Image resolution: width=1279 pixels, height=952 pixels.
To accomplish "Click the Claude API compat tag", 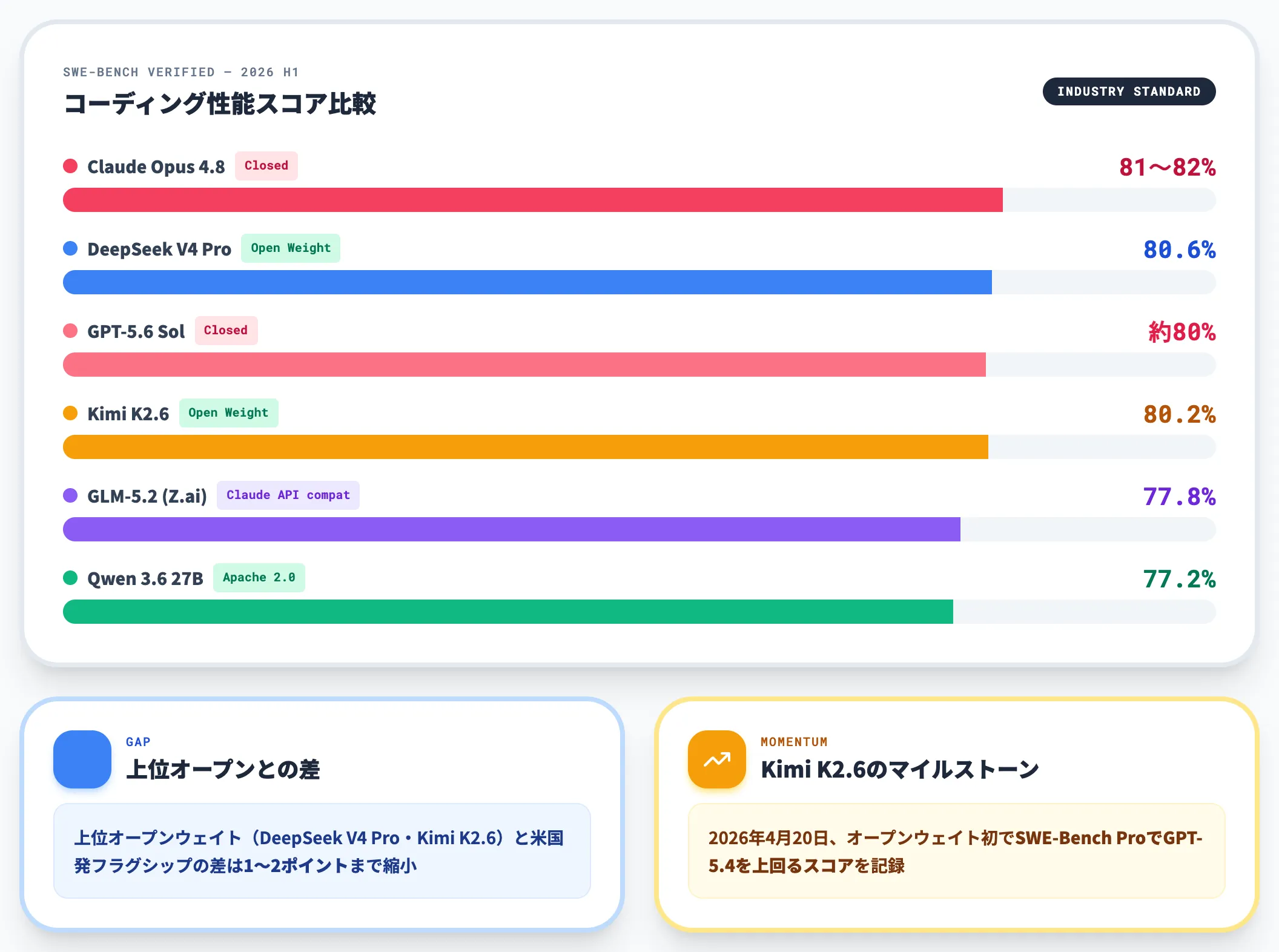I will coord(288,495).
